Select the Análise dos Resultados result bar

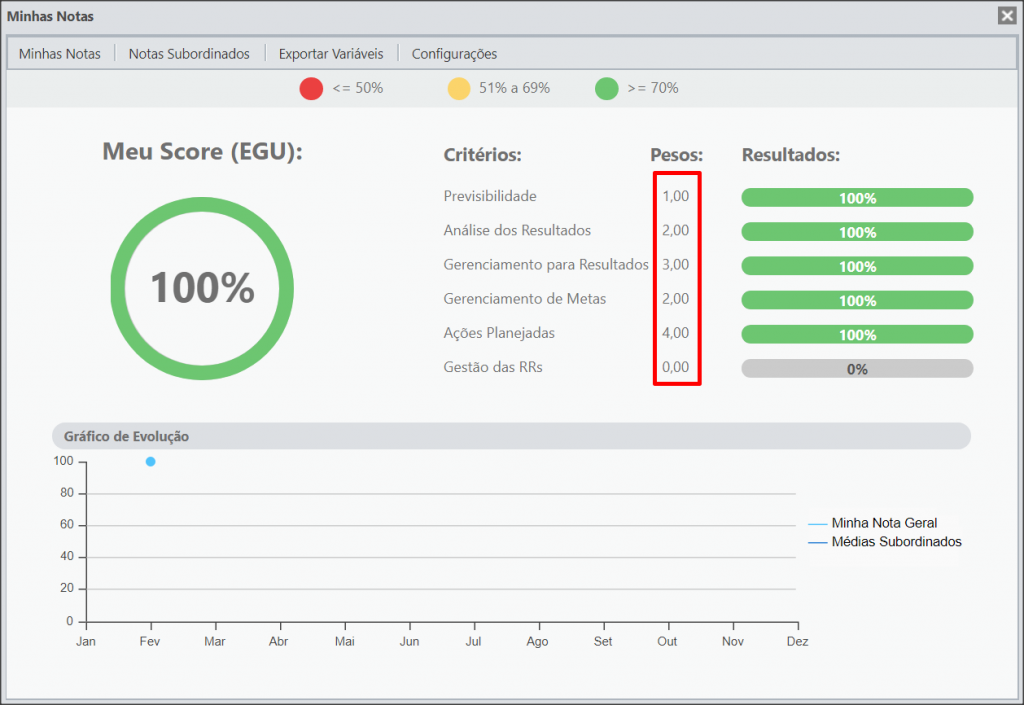tap(857, 232)
